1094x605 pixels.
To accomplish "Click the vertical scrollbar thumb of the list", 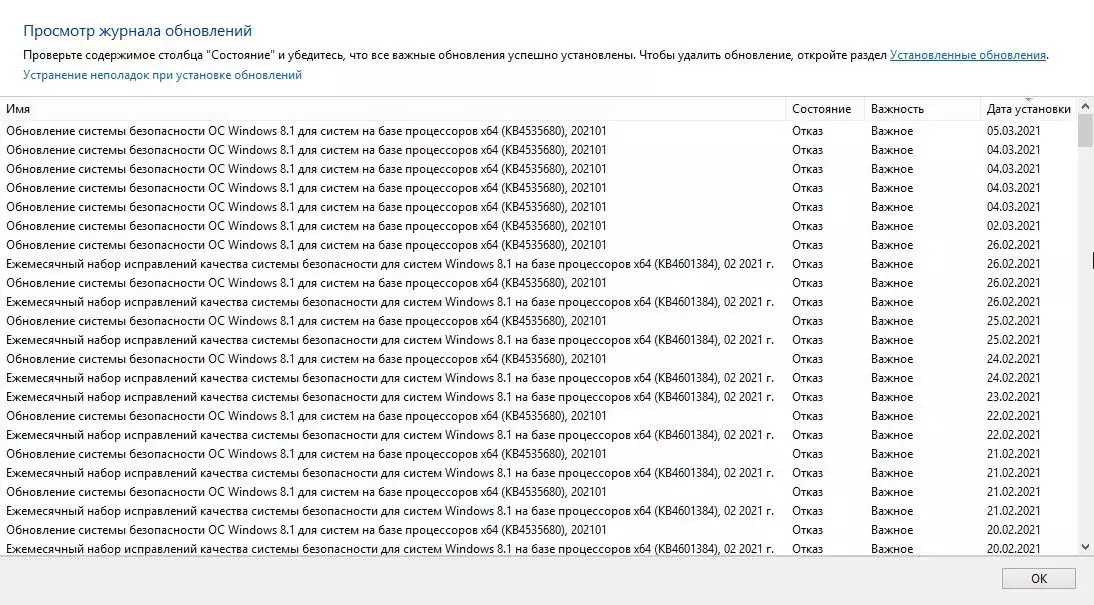I will click(x=1085, y=131).
